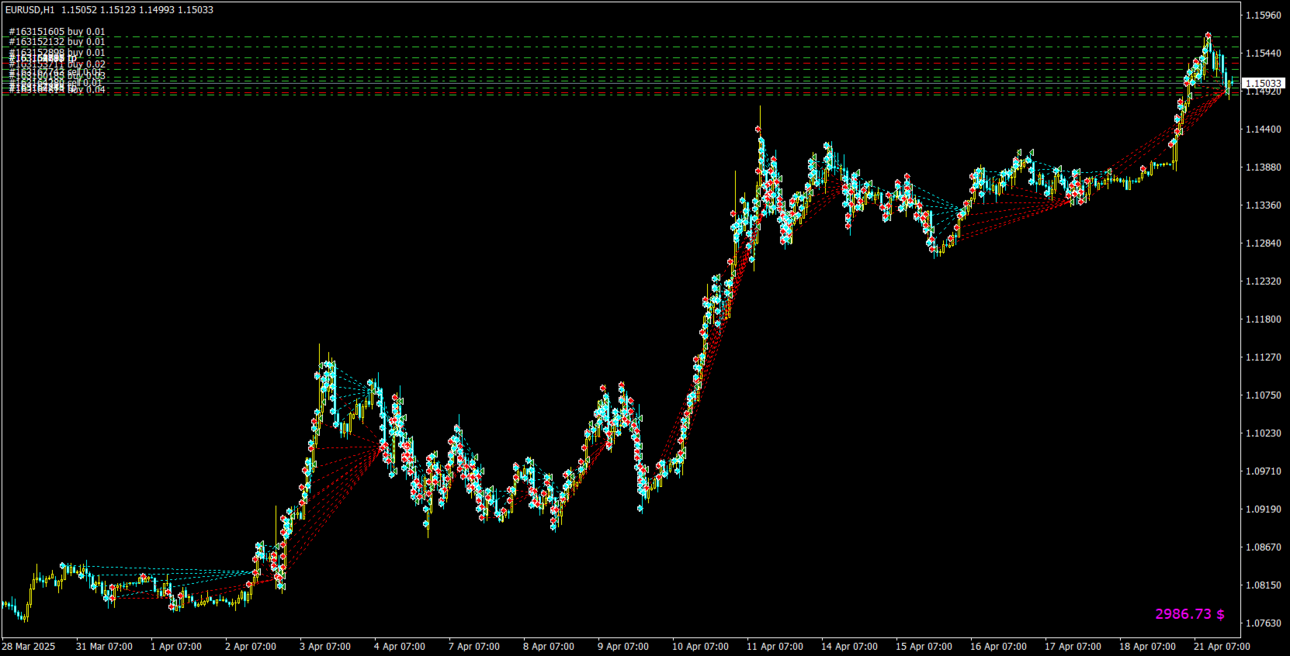Click the 18 Apr 07:00 time label
1290x656 pixels.
click(1148, 647)
